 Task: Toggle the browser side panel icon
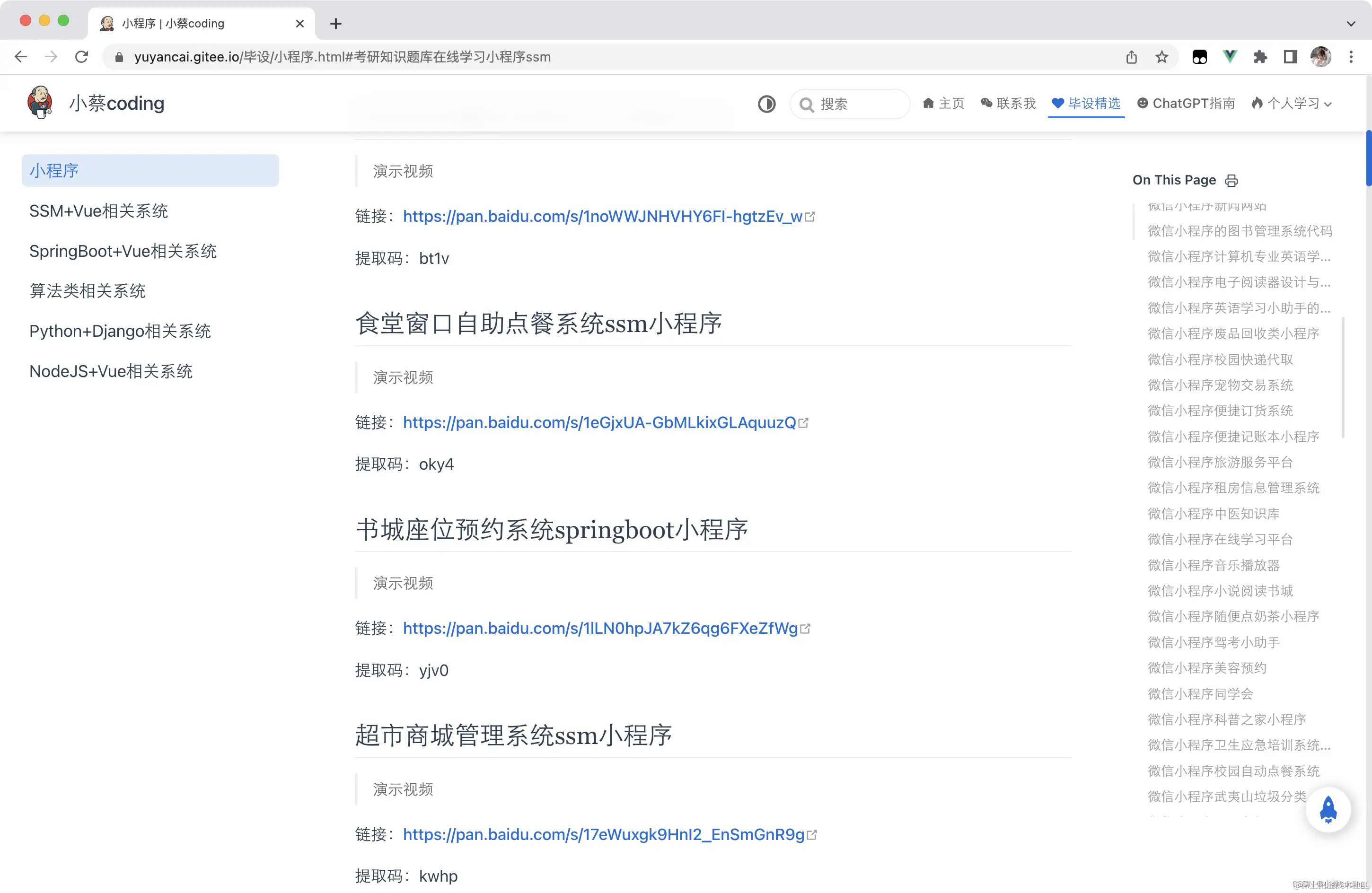point(1290,56)
